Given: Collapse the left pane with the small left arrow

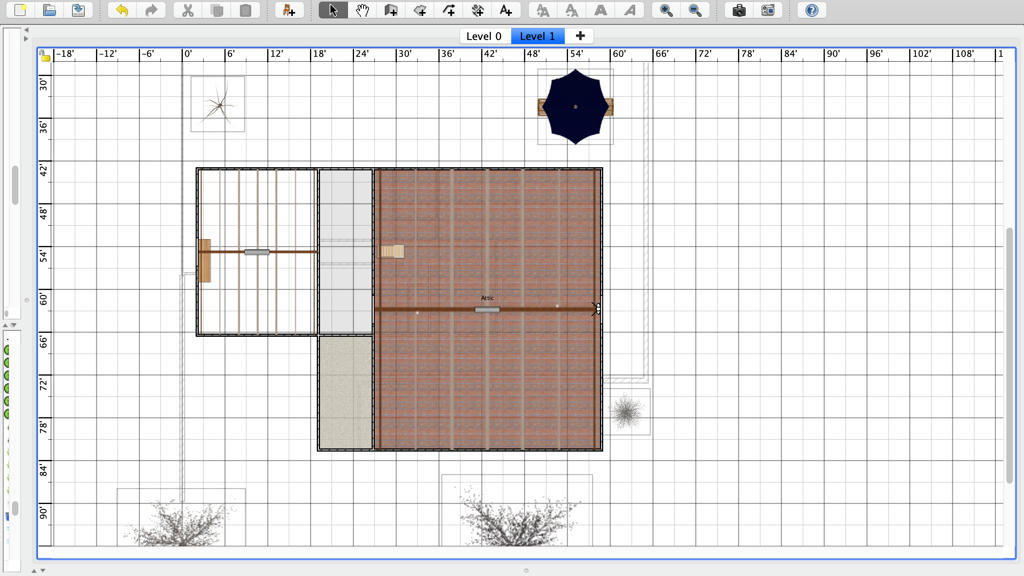Looking at the screenshot, I should pos(26,30).
